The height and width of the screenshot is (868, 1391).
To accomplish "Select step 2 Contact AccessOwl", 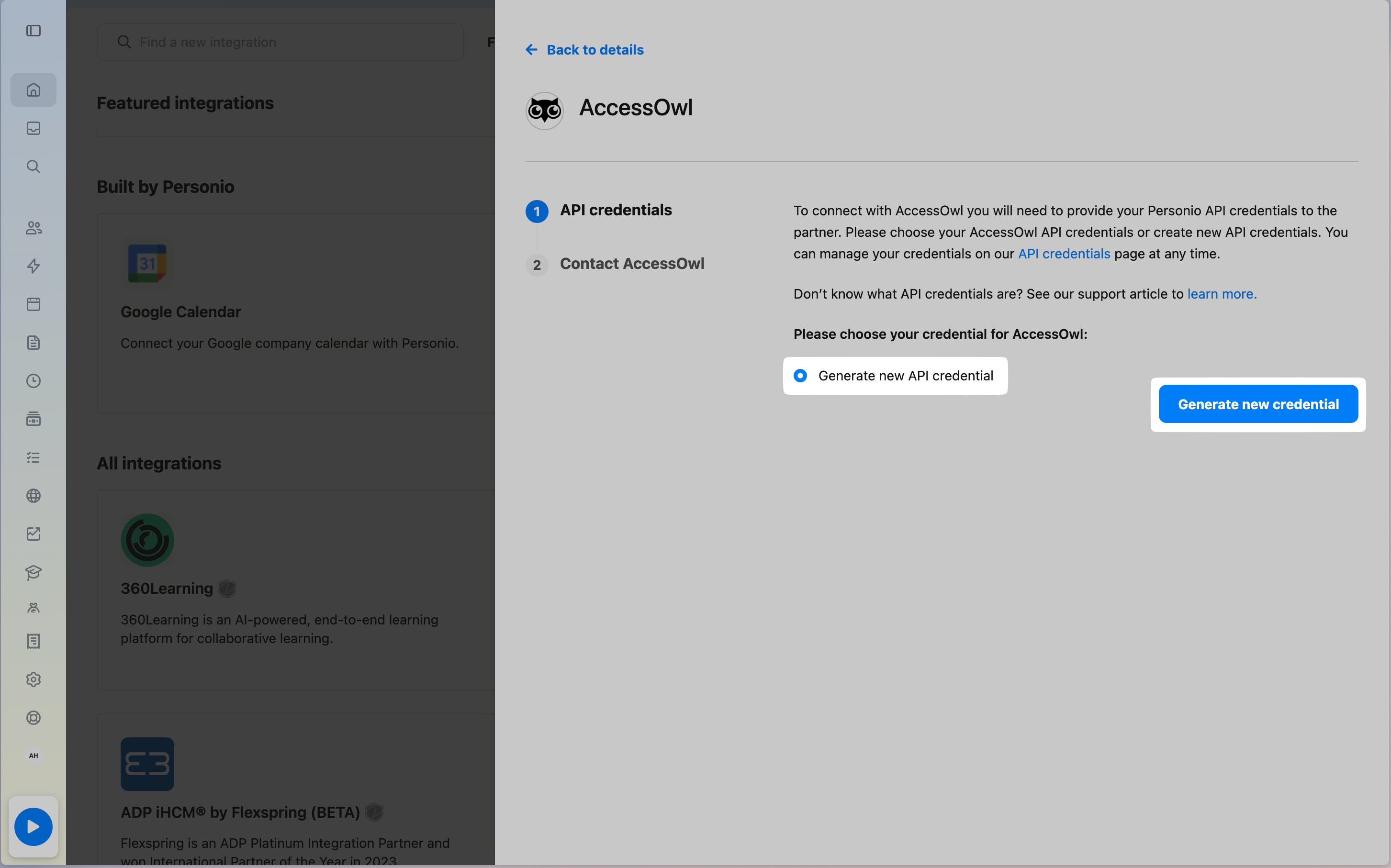I will [615, 264].
